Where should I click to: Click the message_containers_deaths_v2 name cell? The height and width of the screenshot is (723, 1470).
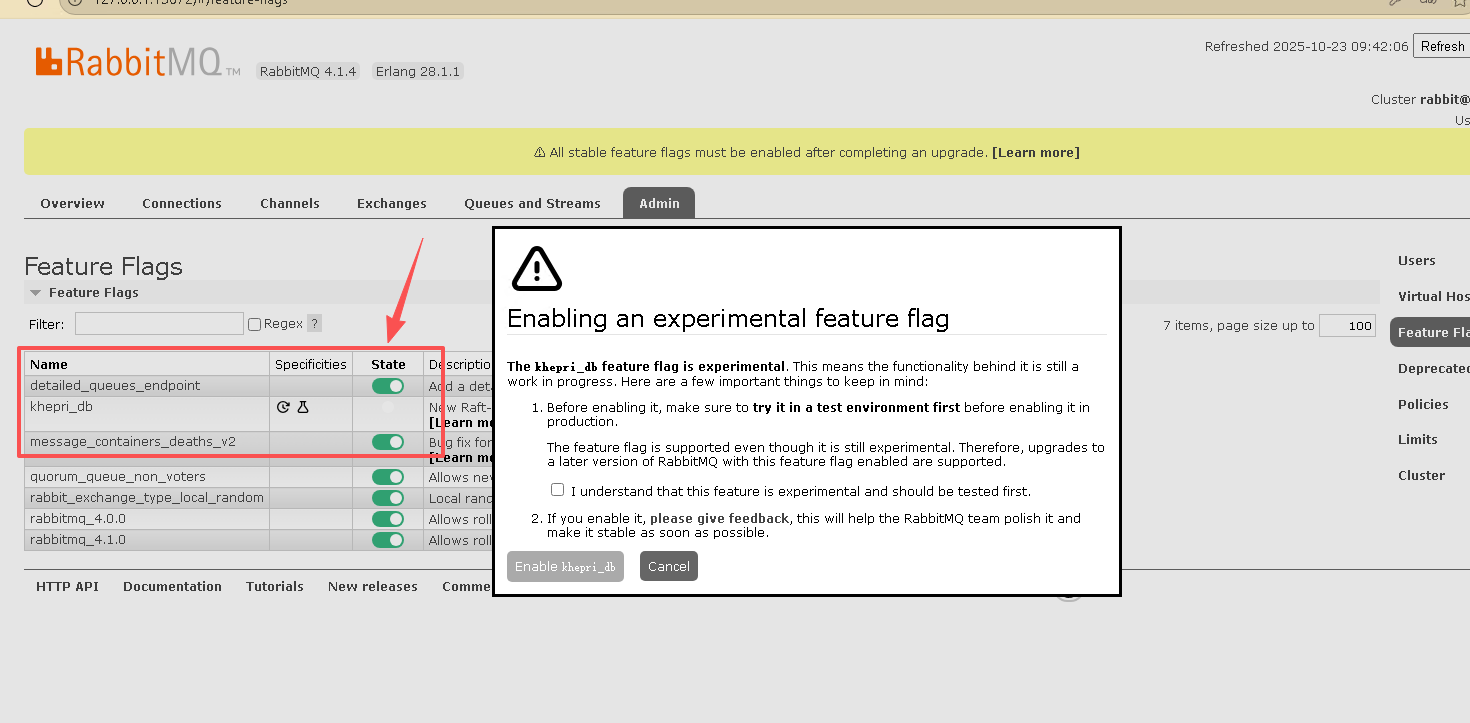point(147,449)
